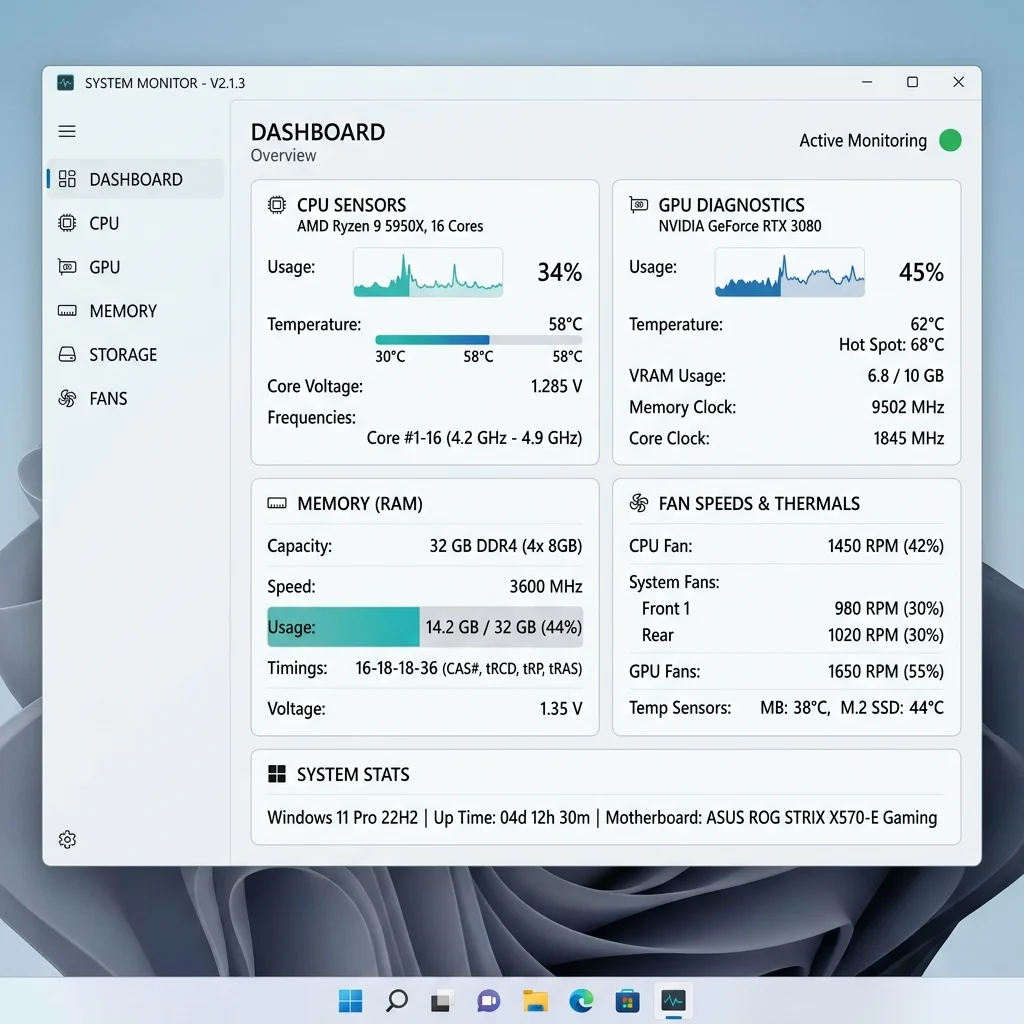Click the CPU SENSORS card title
The image size is (1024, 1024).
coord(351,205)
